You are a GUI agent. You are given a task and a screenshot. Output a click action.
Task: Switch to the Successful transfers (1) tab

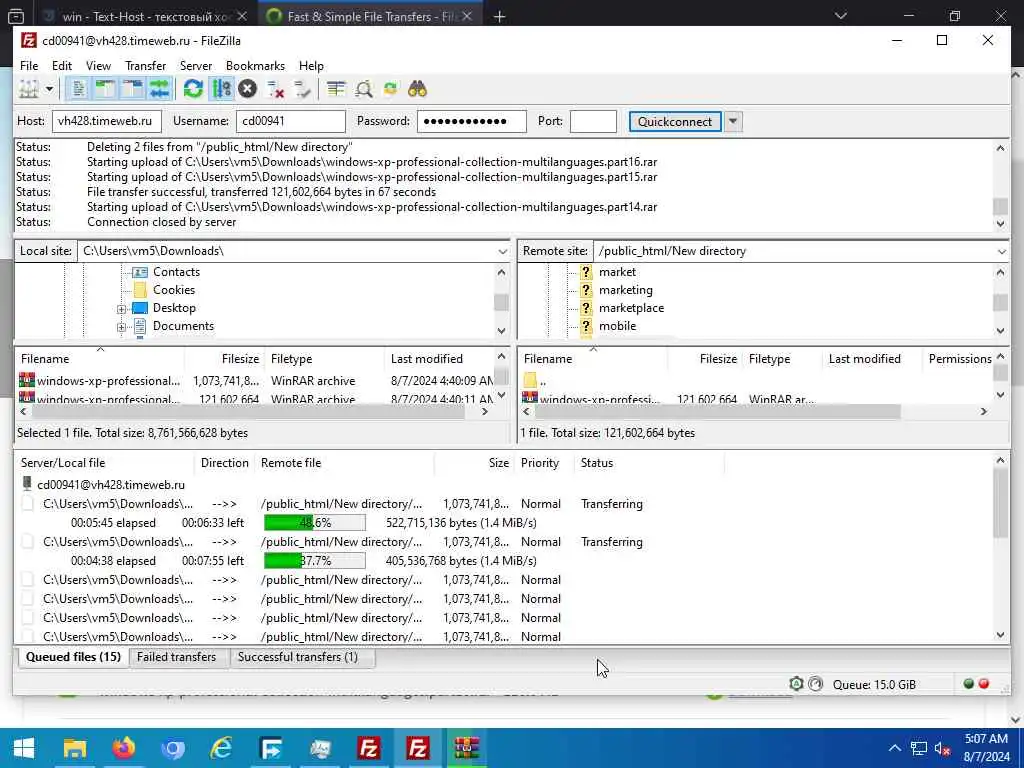click(x=298, y=657)
